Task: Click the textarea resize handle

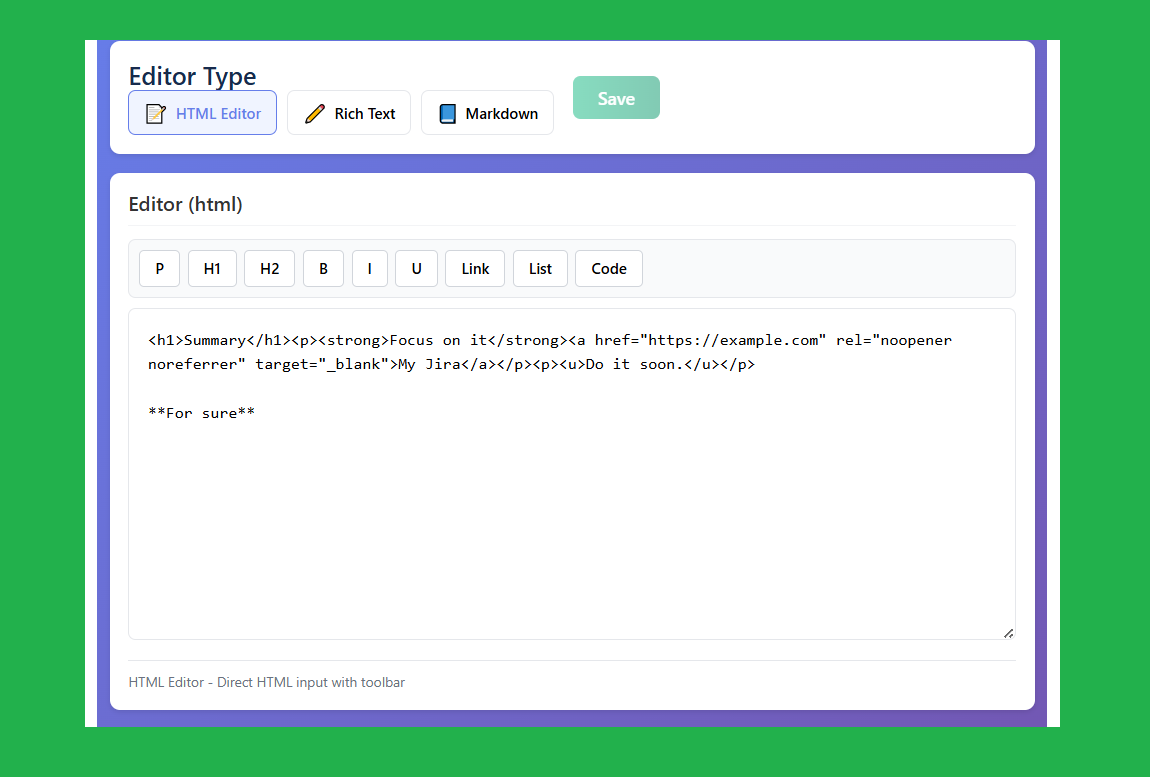Action: coord(1009,632)
